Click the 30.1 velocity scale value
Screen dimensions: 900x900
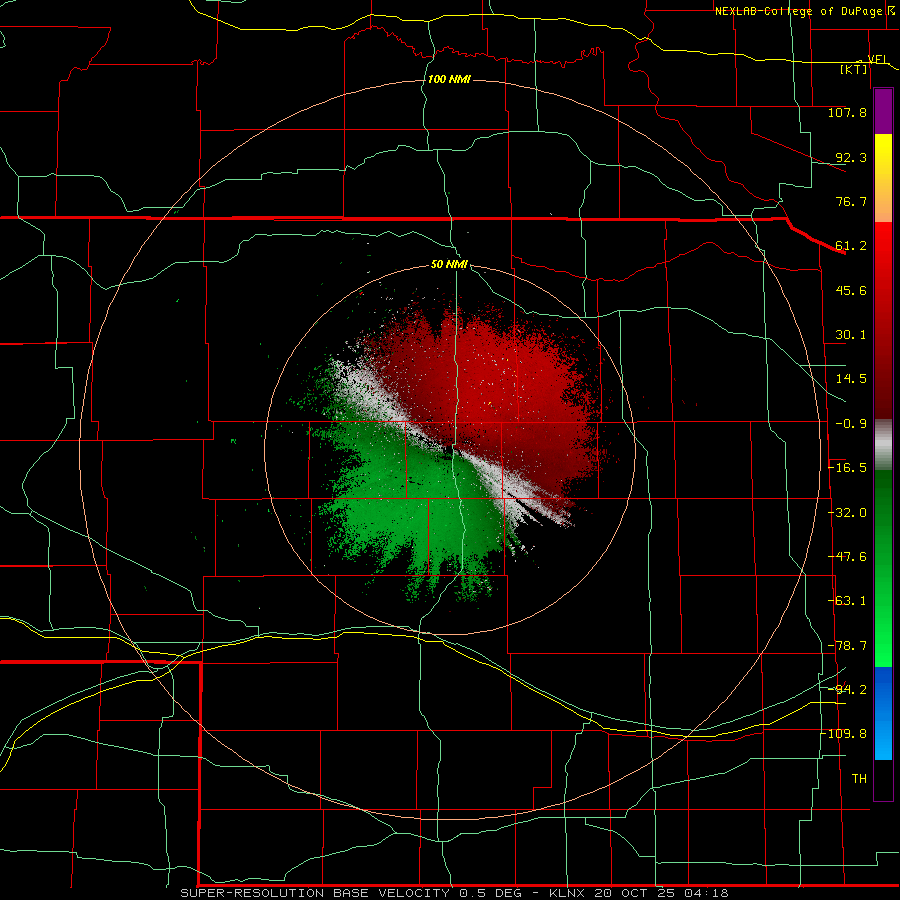click(851, 335)
